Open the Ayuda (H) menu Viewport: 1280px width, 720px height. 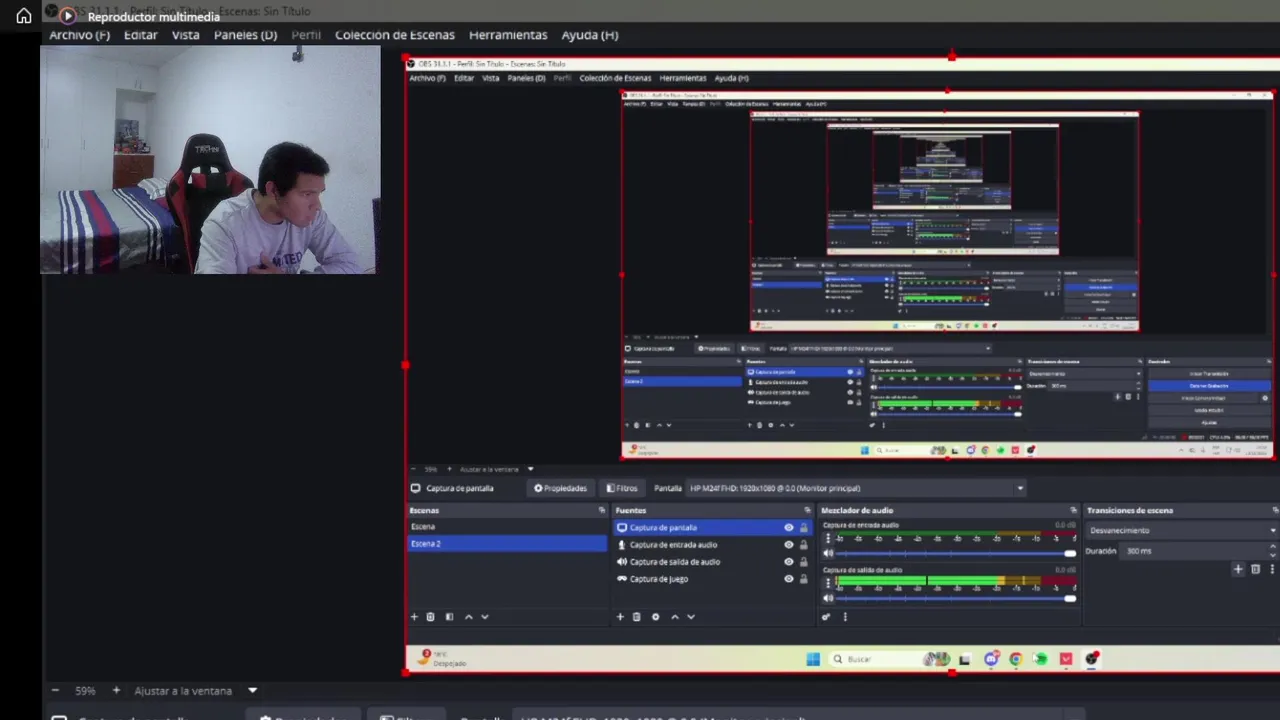coord(589,35)
